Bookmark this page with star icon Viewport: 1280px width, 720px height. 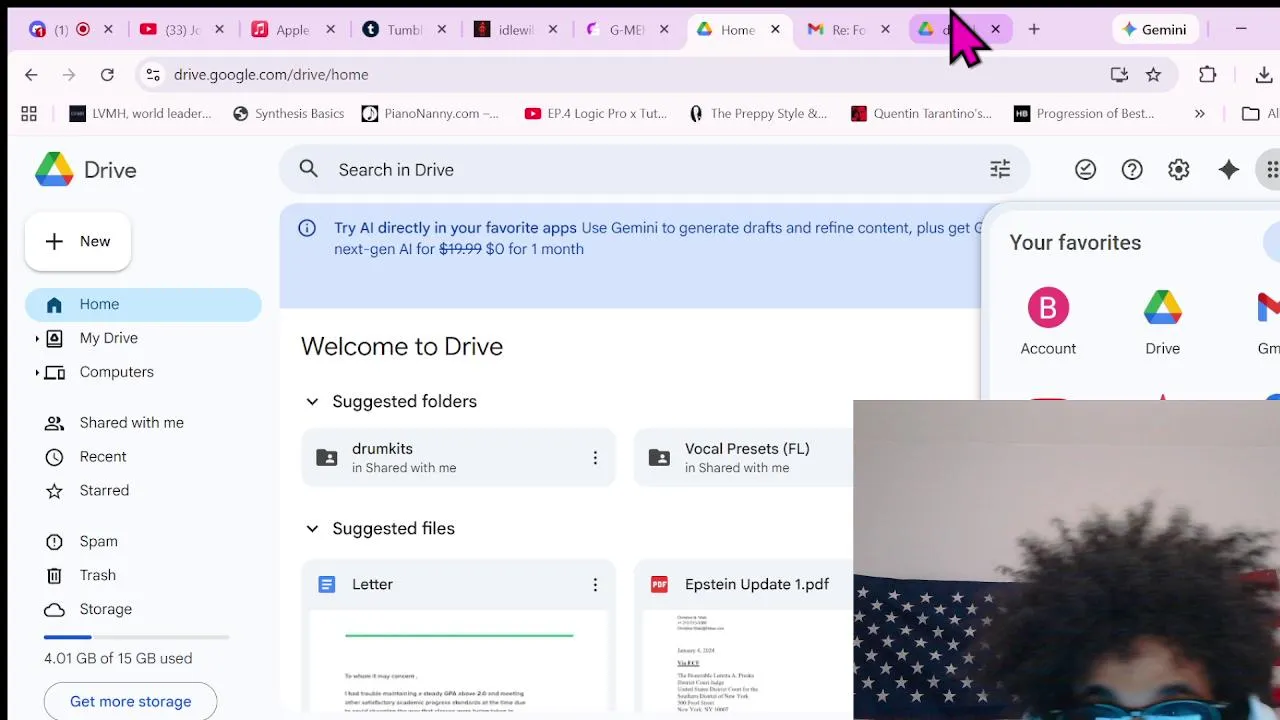(1153, 75)
